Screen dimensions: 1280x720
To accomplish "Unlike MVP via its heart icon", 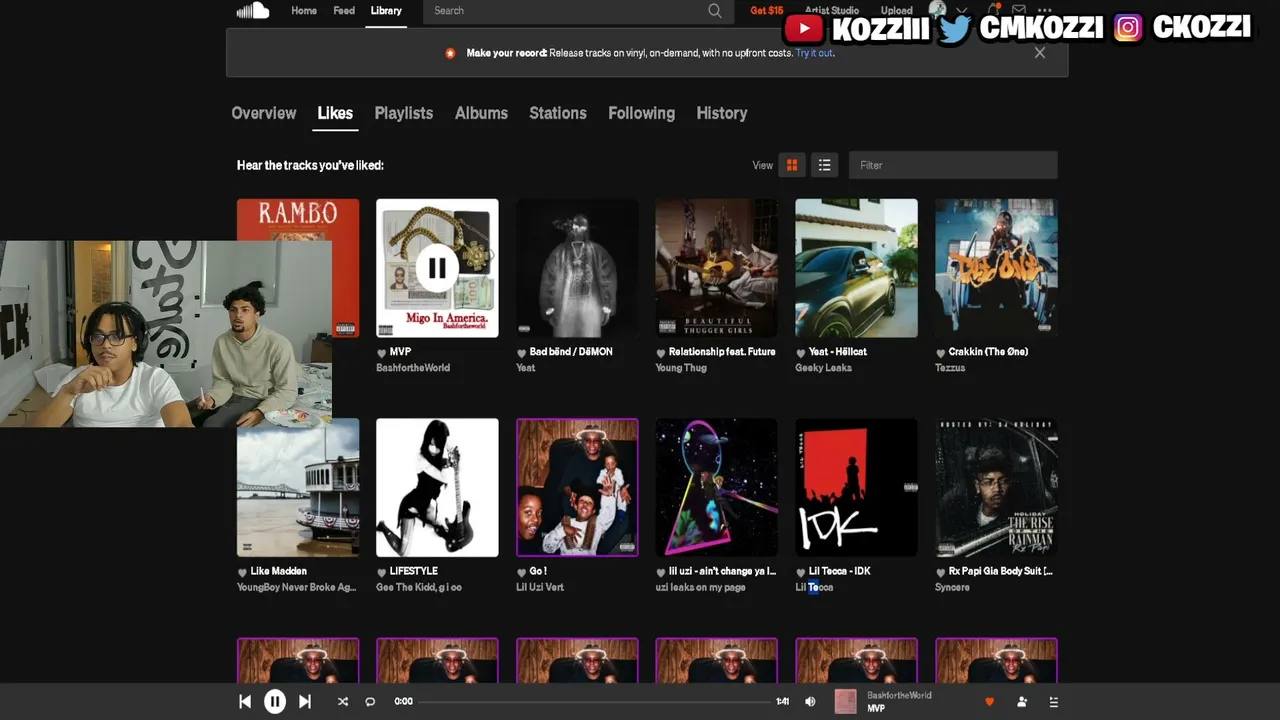I will point(381,353).
